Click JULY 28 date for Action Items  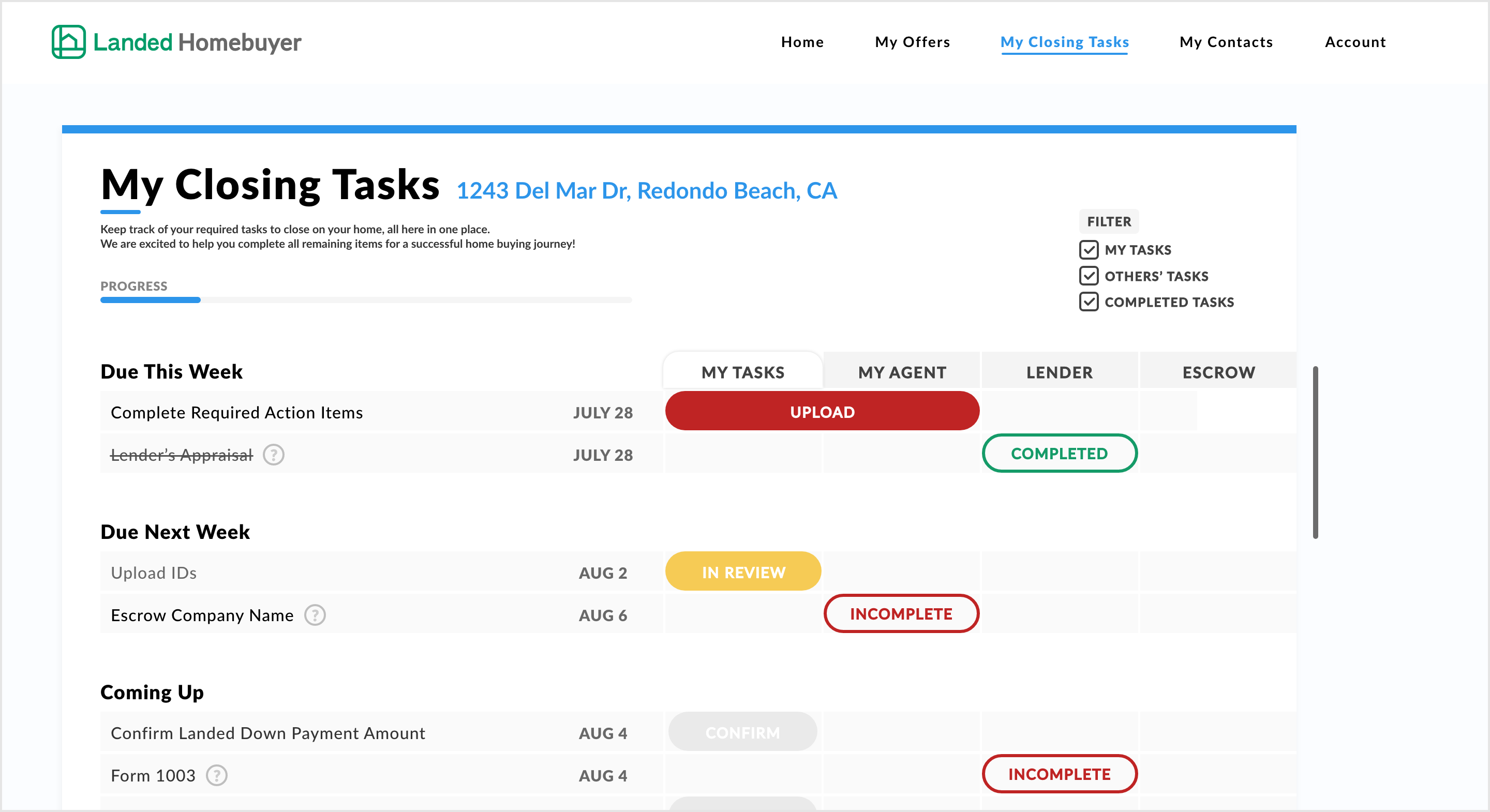click(603, 412)
